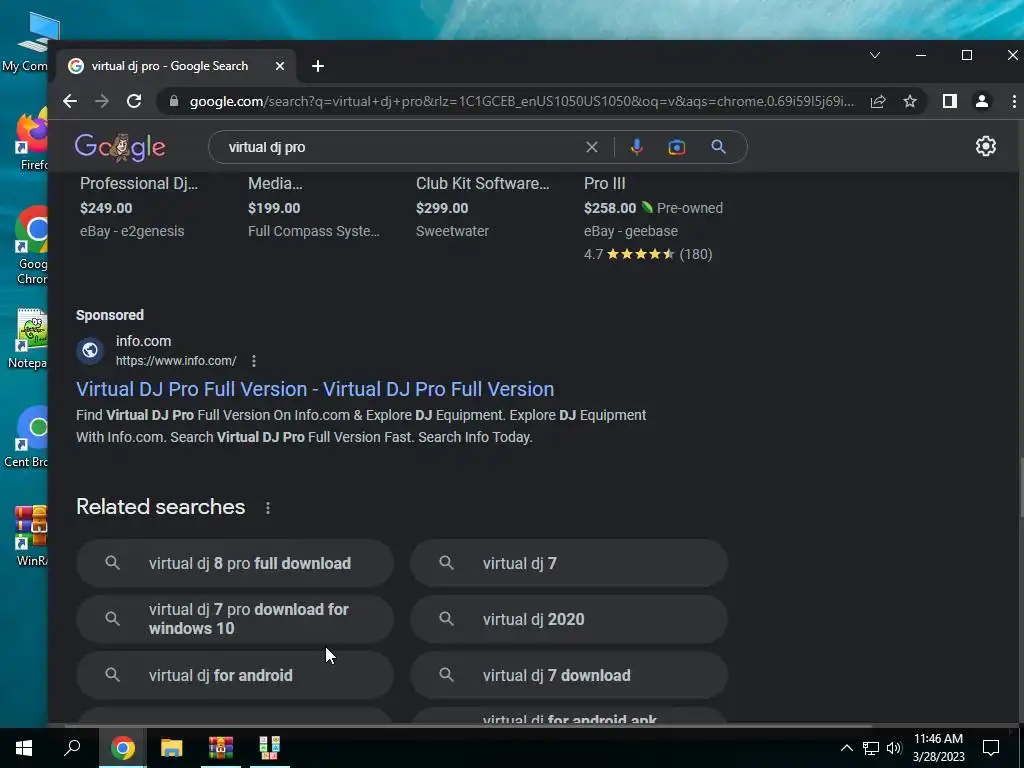The image size is (1024, 768).
Task: Open Google quick settings gear
Action: click(985, 146)
